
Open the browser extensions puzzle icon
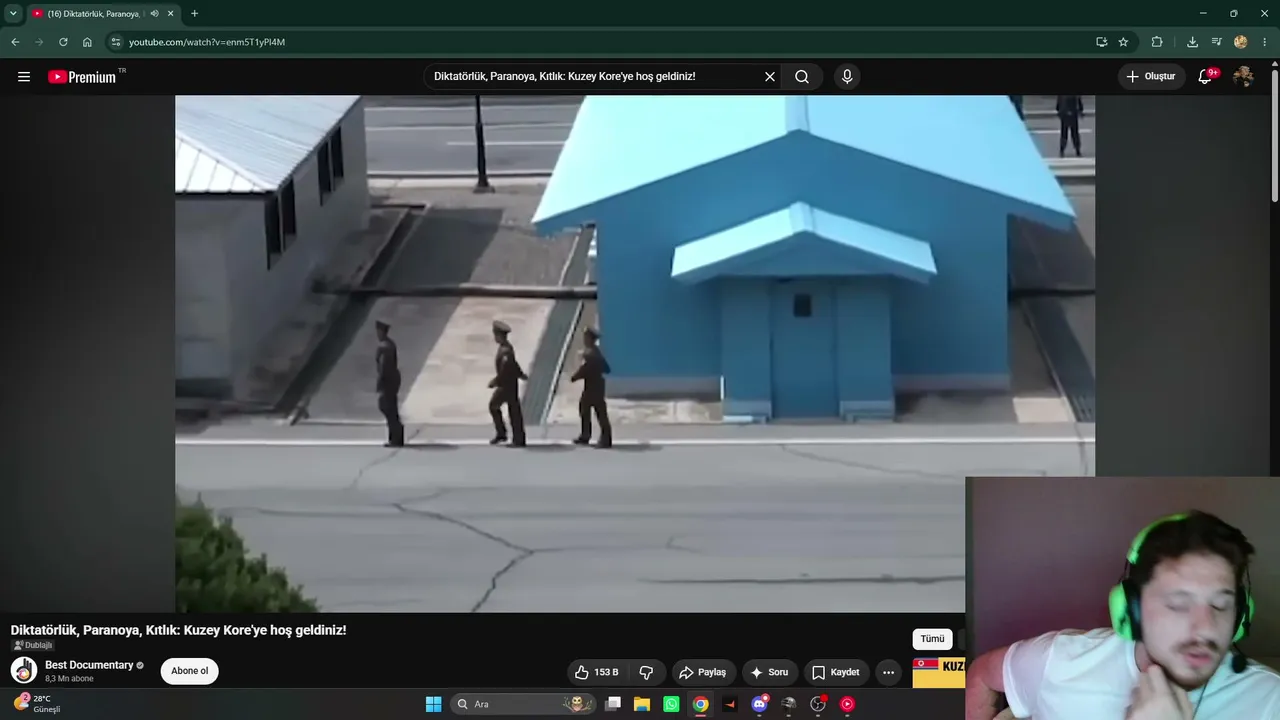pos(1157,42)
